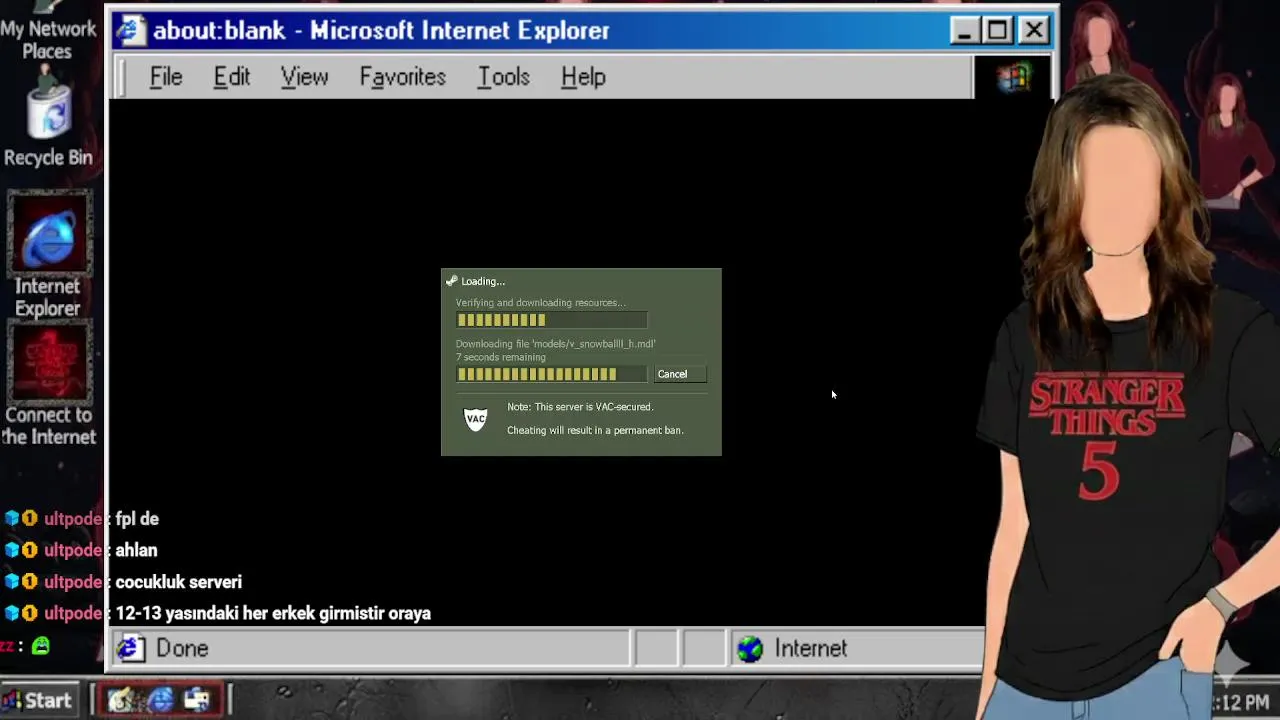1280x720 pixels.
Task: Click the 'Verifying and downloading resources' progress bar
Action: tap(551, 320)
